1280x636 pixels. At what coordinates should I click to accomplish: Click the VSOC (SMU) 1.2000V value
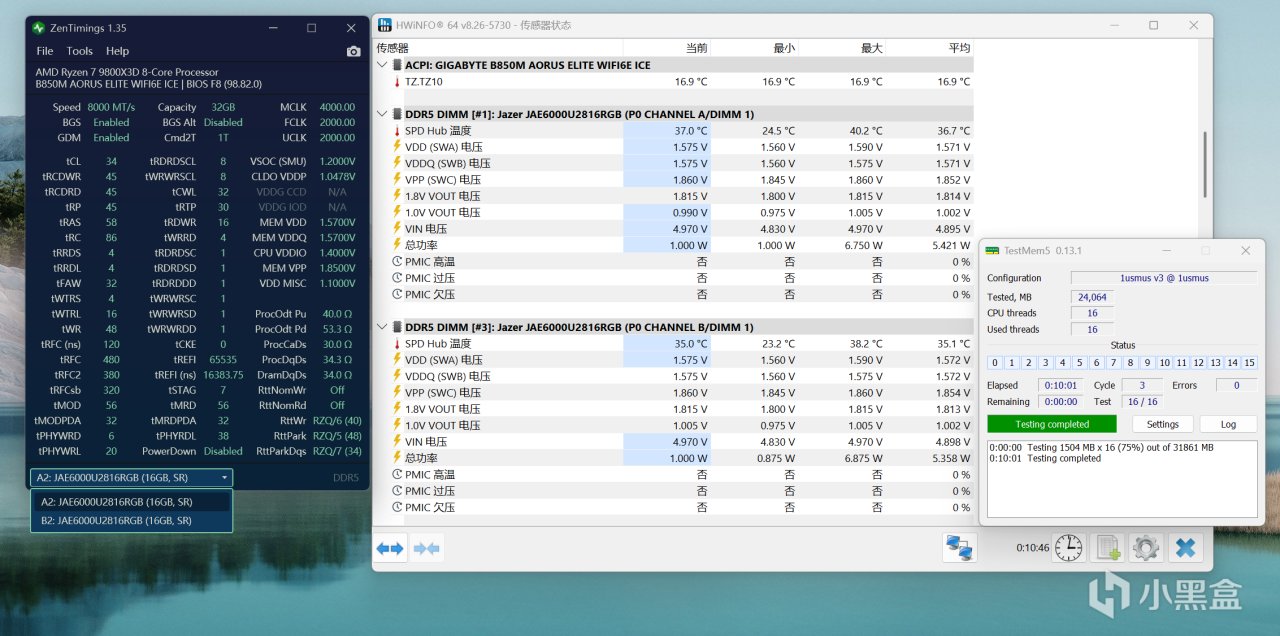337,161
